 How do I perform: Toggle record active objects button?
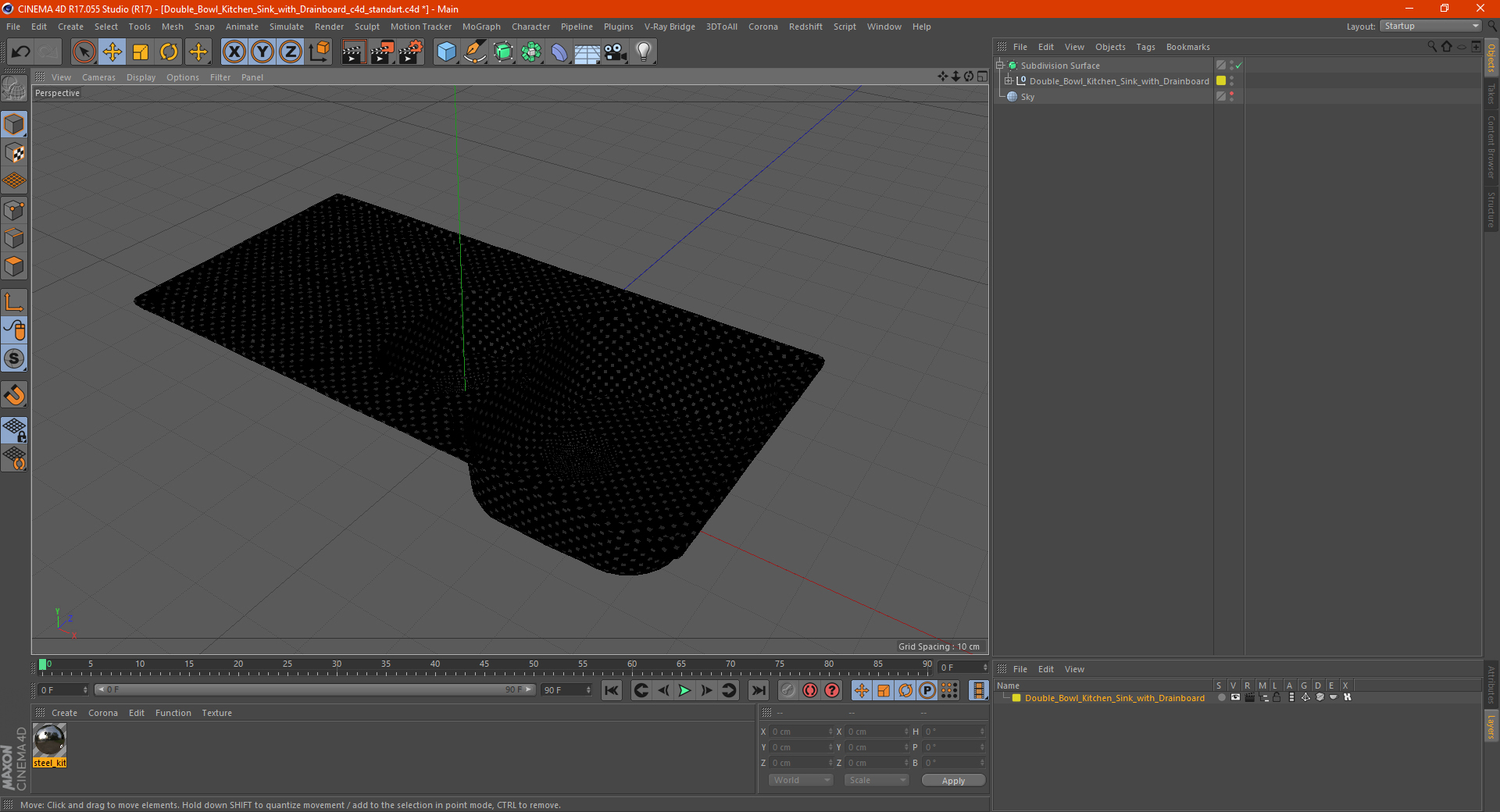[788, 690]
